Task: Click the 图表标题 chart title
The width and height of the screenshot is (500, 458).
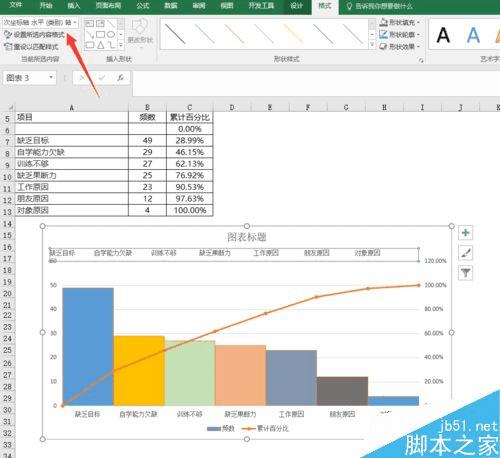Action: point(247,237)
